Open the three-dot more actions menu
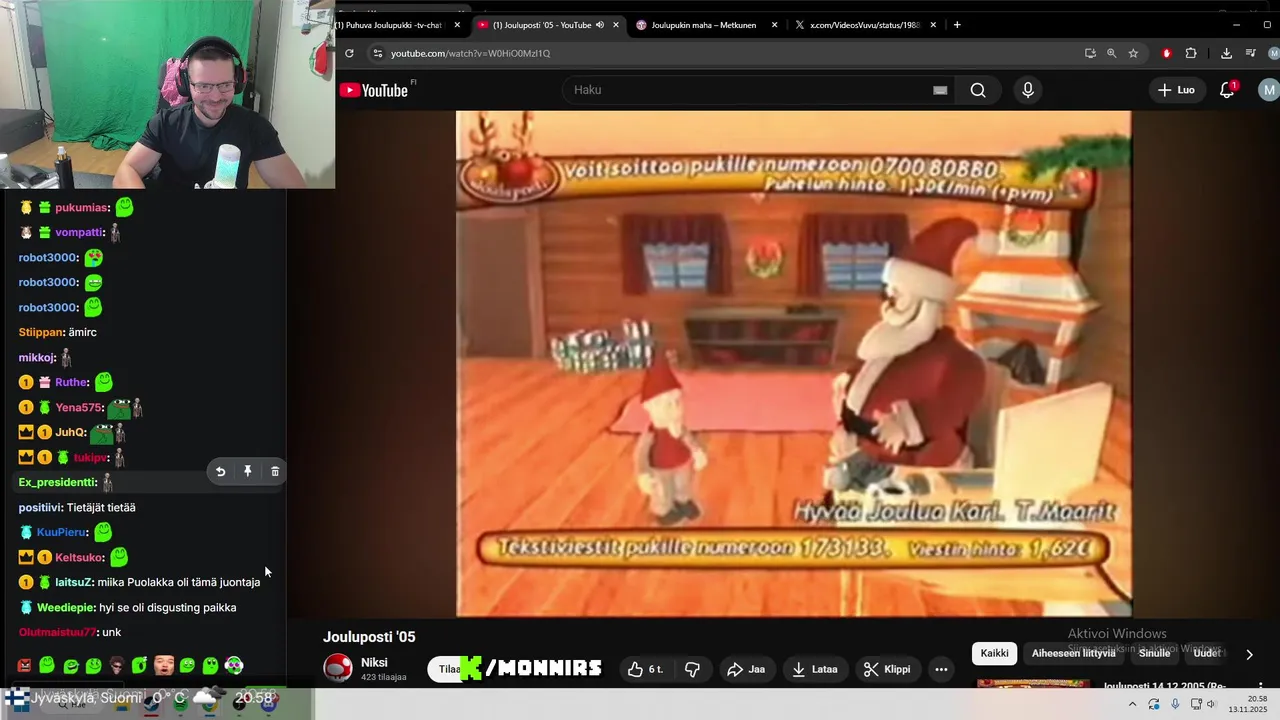Image resolution: width=1280 pixels, height=720 pixels. (x=941, y=669)
